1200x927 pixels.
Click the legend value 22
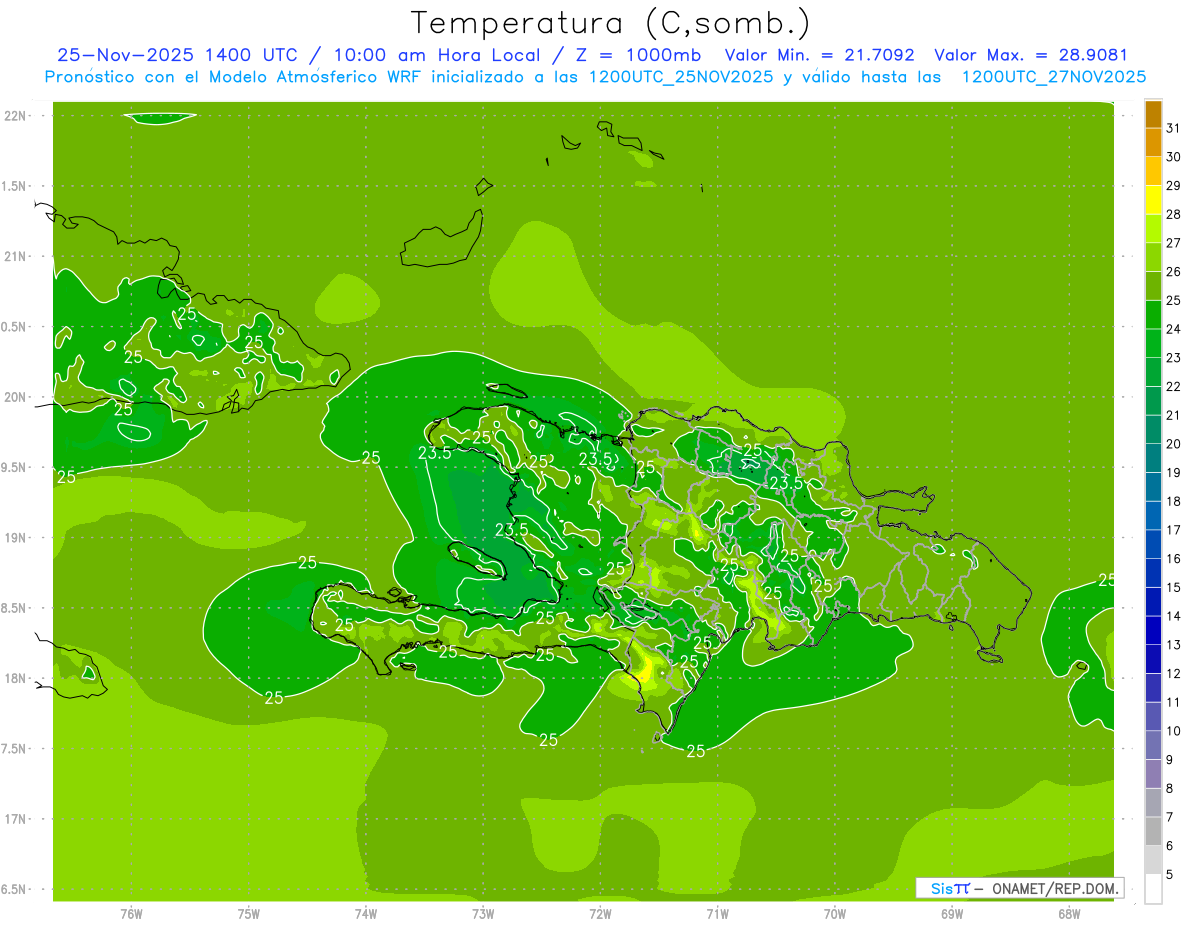coord(1174,386)
